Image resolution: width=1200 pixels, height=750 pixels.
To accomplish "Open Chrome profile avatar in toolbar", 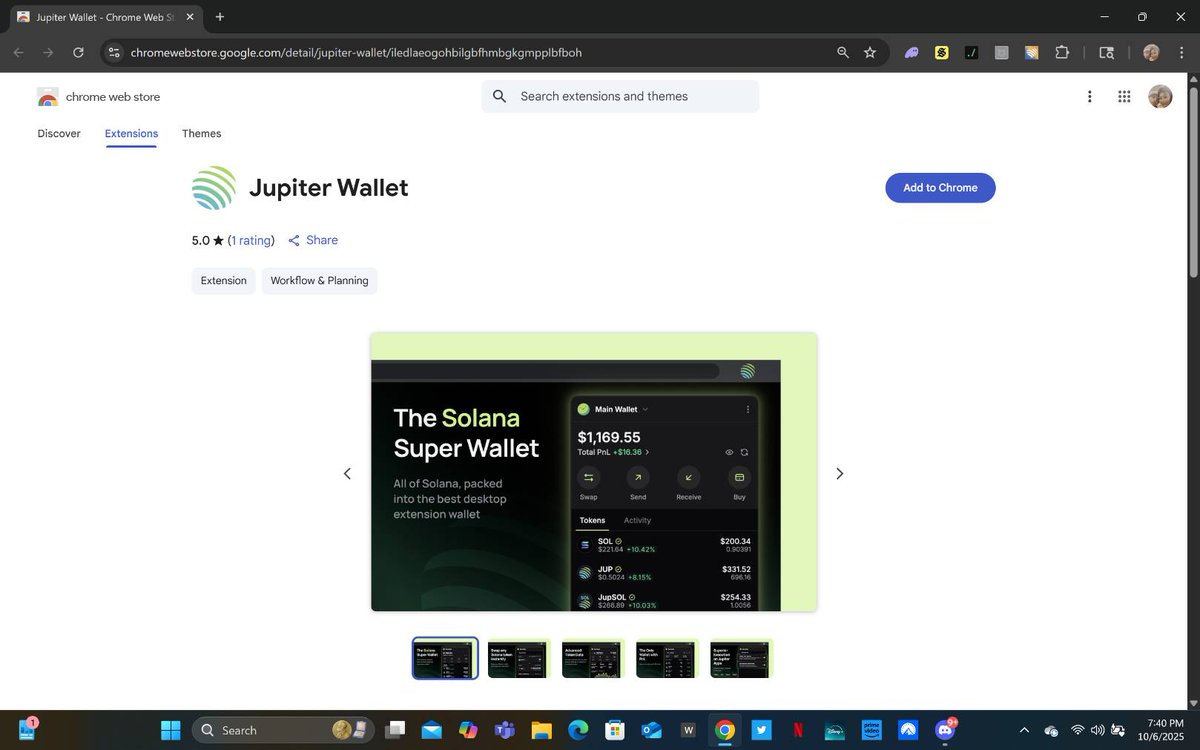I will pos(1151,52).
